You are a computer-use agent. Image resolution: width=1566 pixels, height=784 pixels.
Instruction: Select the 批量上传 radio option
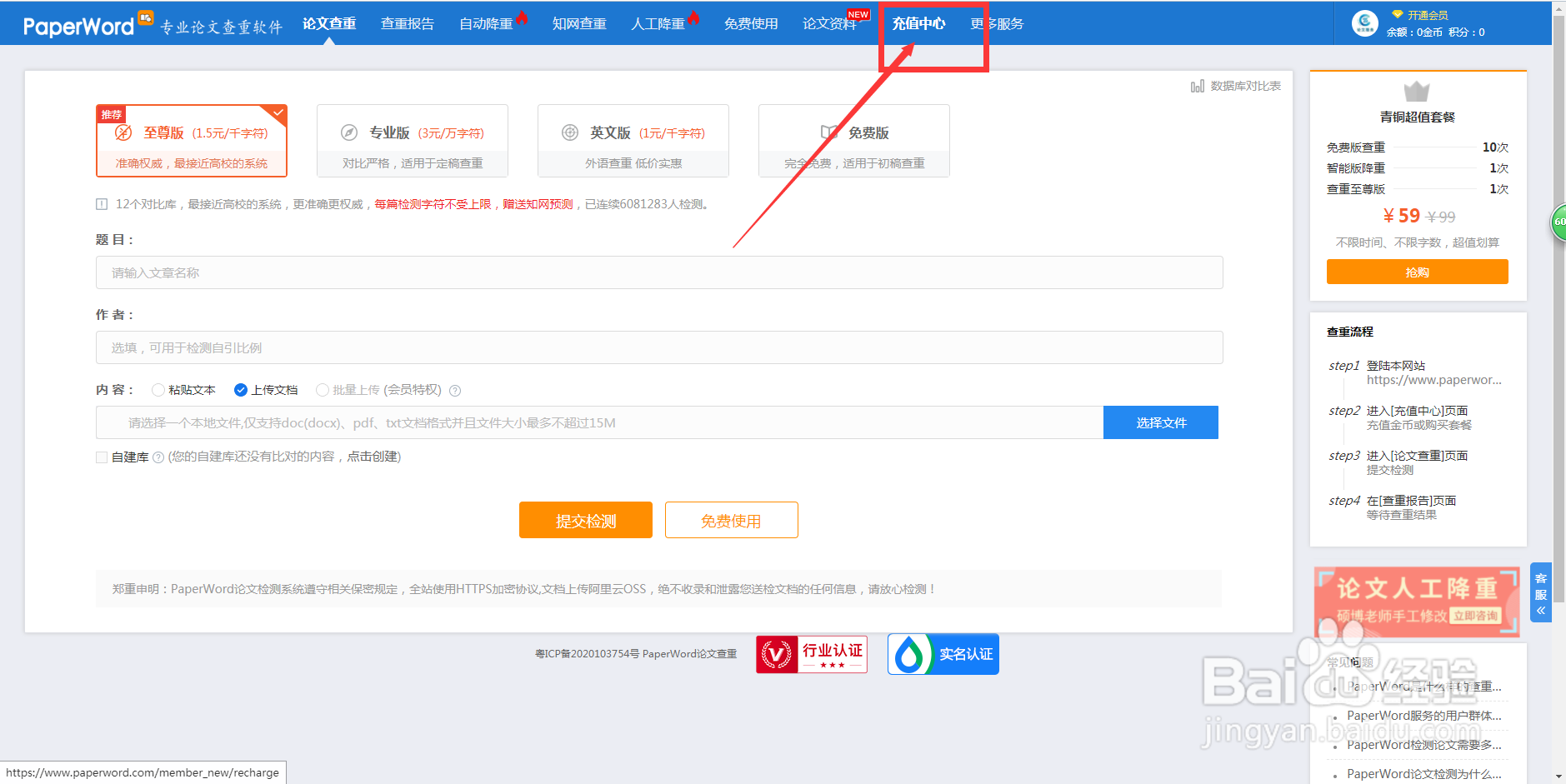coord(322,390)
